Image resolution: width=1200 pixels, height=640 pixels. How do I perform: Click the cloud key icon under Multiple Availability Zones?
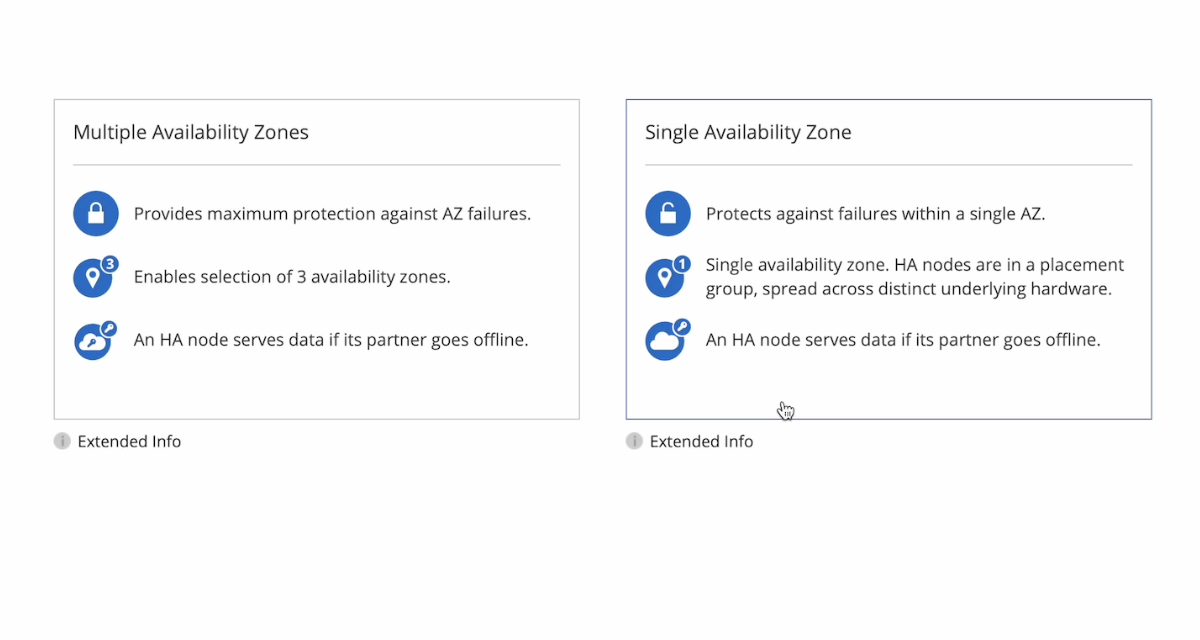93,341
